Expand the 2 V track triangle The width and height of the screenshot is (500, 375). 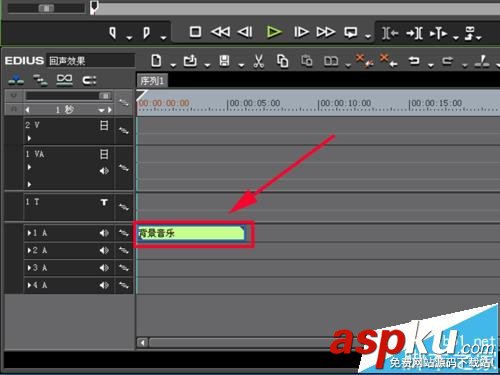(29, 138)
